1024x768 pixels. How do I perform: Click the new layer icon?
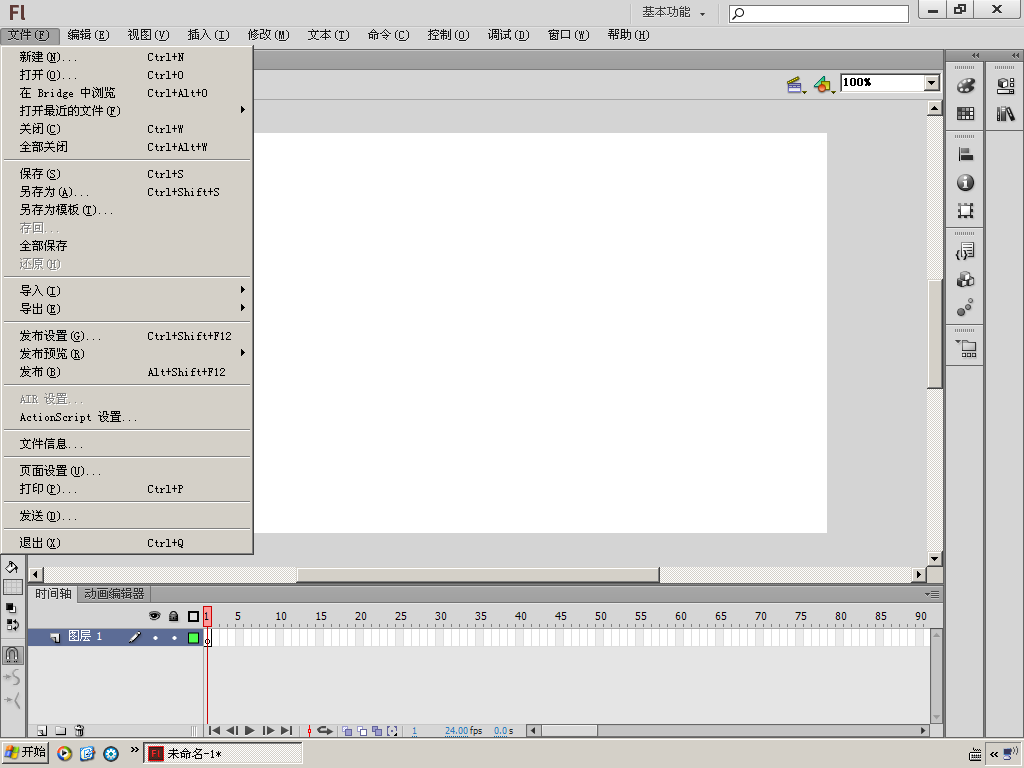[42, 730]
